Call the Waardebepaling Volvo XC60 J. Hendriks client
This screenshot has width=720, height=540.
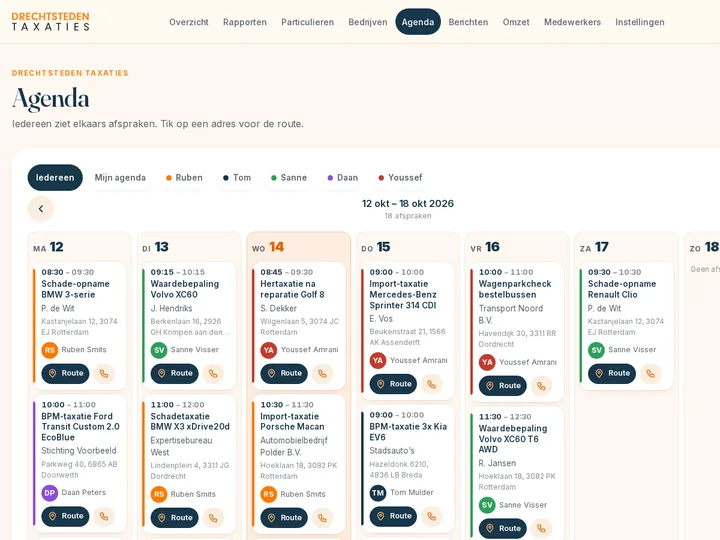[x=213, y=373]
